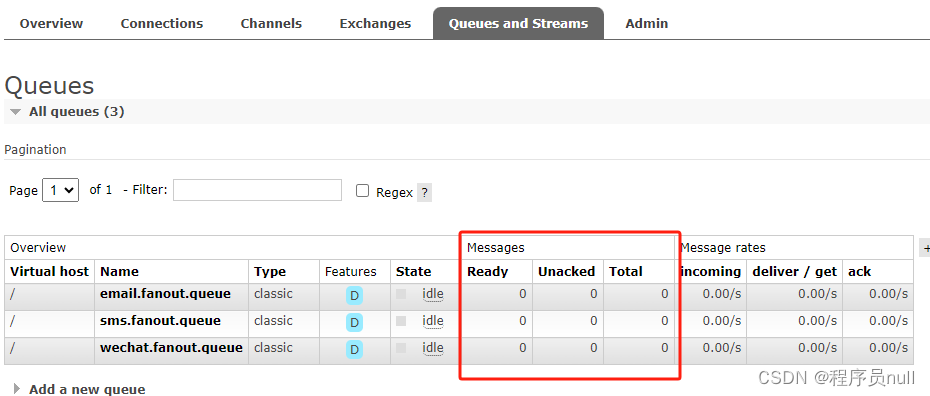930x396 pixels.
Task: Click the state indicator square for sms.fanout.queue
Action: click(x=401, y=321)
